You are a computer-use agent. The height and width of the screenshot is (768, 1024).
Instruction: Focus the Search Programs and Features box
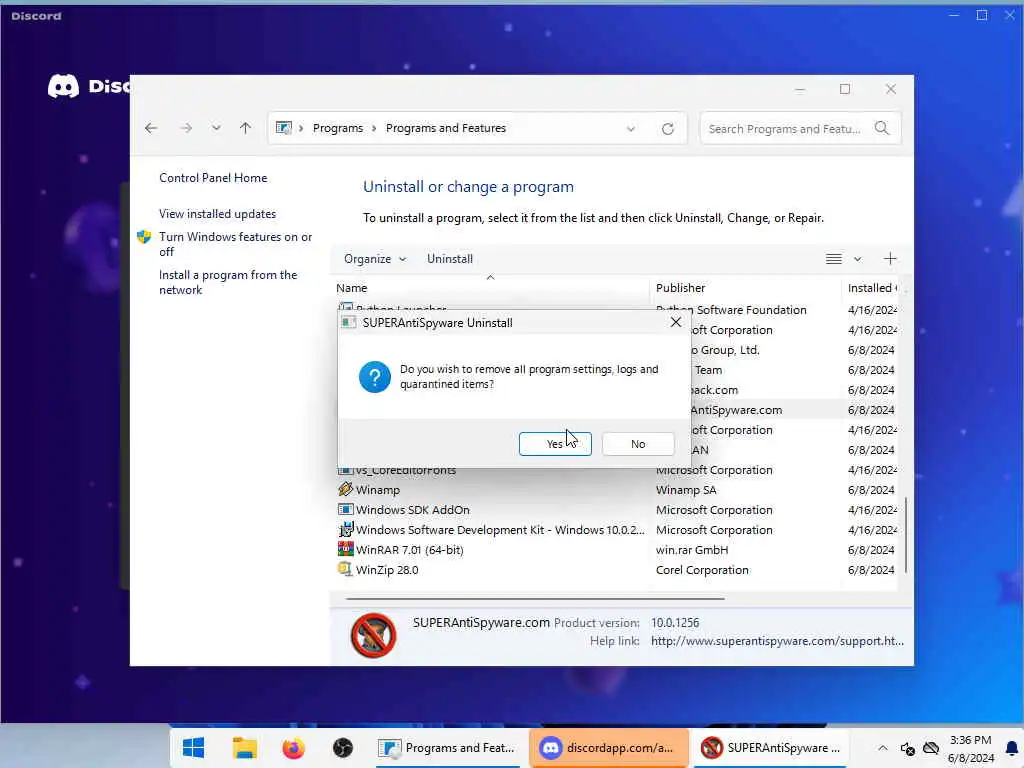coord(800,129)
